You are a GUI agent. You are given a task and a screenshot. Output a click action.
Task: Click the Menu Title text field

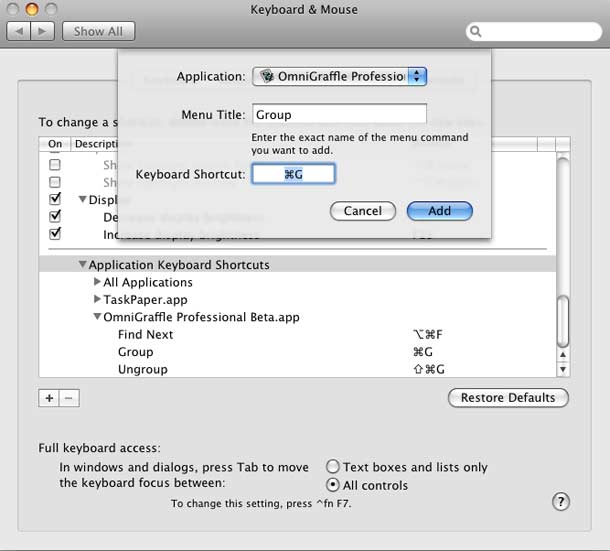point(339,114)
